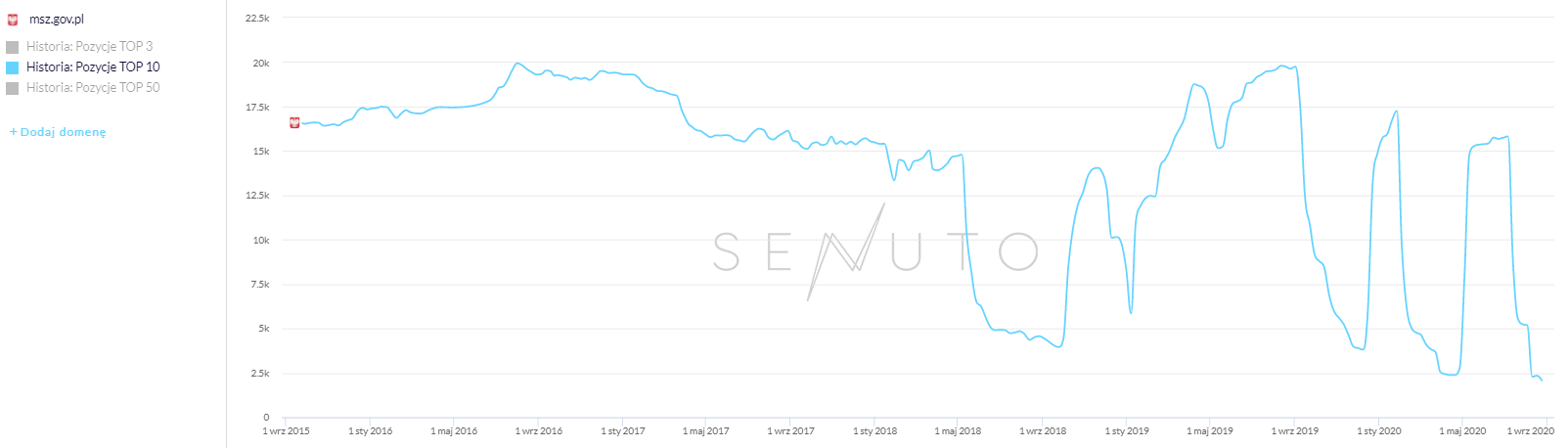Screen dimensions: 1568x448
Task: Click the red emblem marker at chart line start
Action: tap(294, 122)
